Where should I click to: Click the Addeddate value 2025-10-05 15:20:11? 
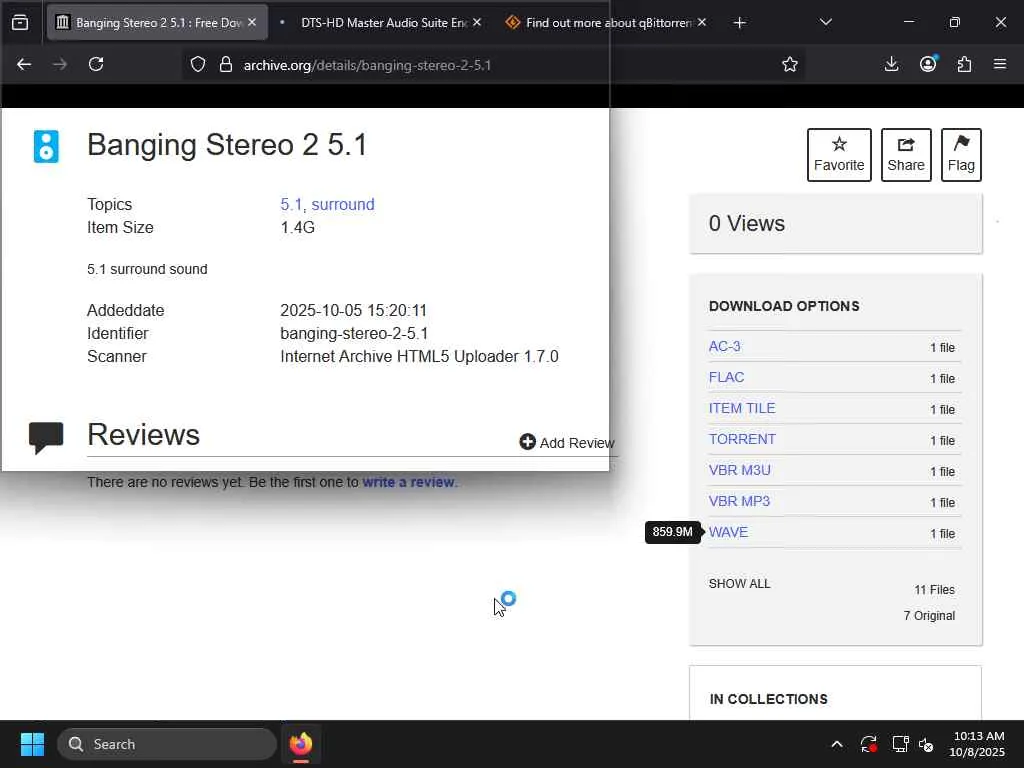click(x=353, y=310)
